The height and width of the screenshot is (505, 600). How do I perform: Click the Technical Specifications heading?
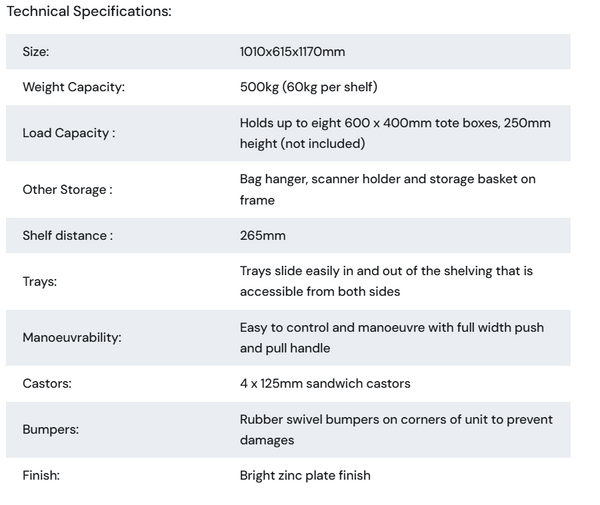[89, 12]
